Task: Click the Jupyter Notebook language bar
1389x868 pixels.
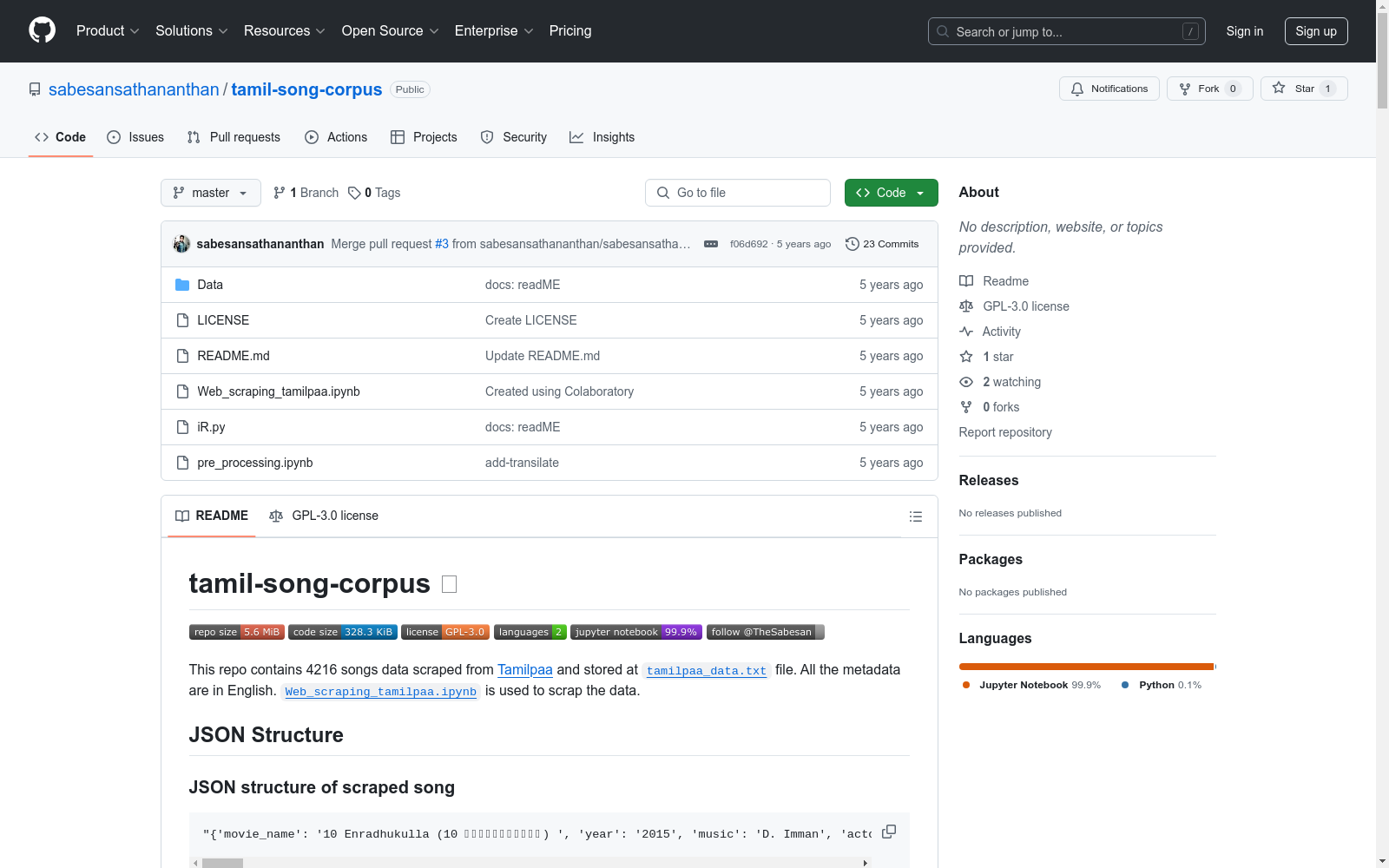Action: 1086,667
